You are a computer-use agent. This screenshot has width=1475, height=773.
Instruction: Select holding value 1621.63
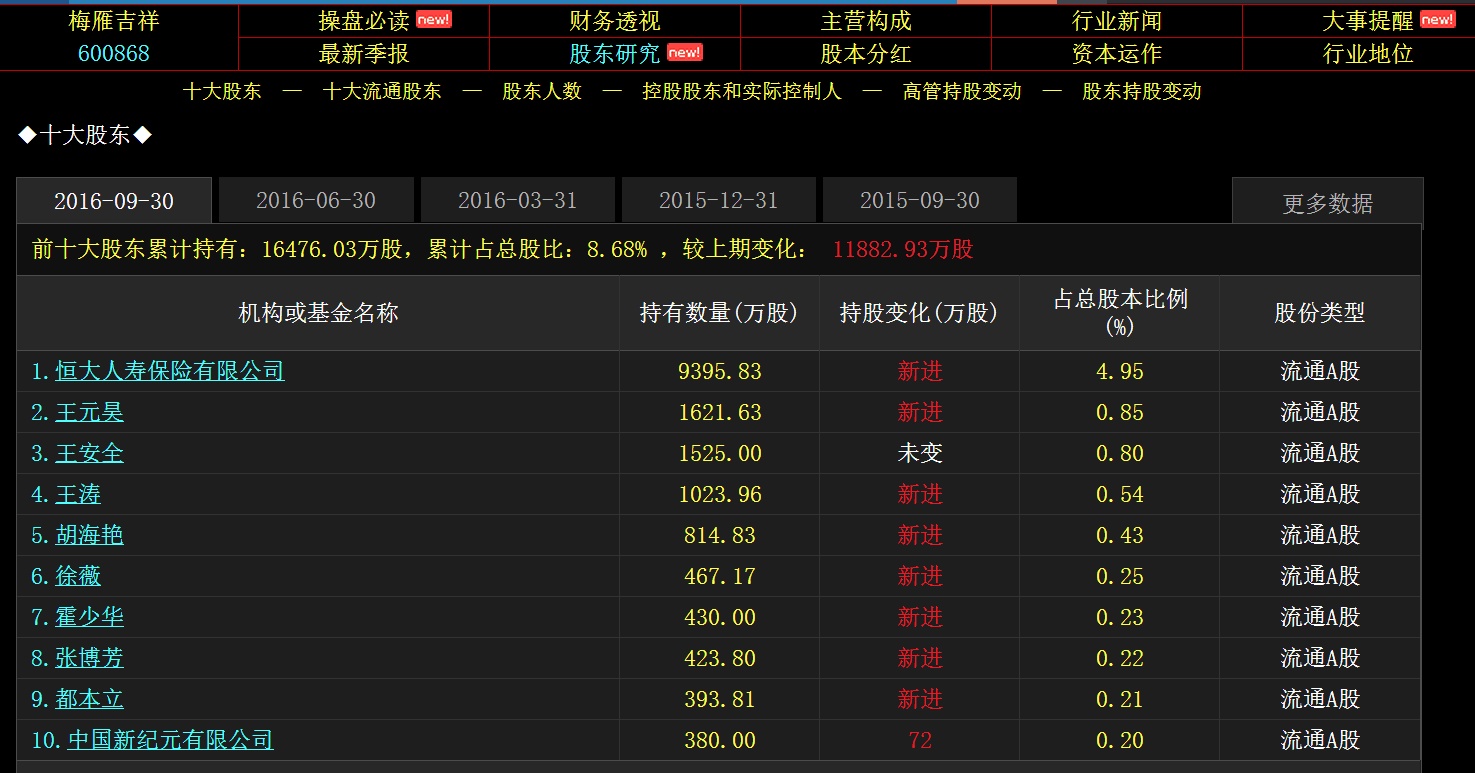(720, 413)
